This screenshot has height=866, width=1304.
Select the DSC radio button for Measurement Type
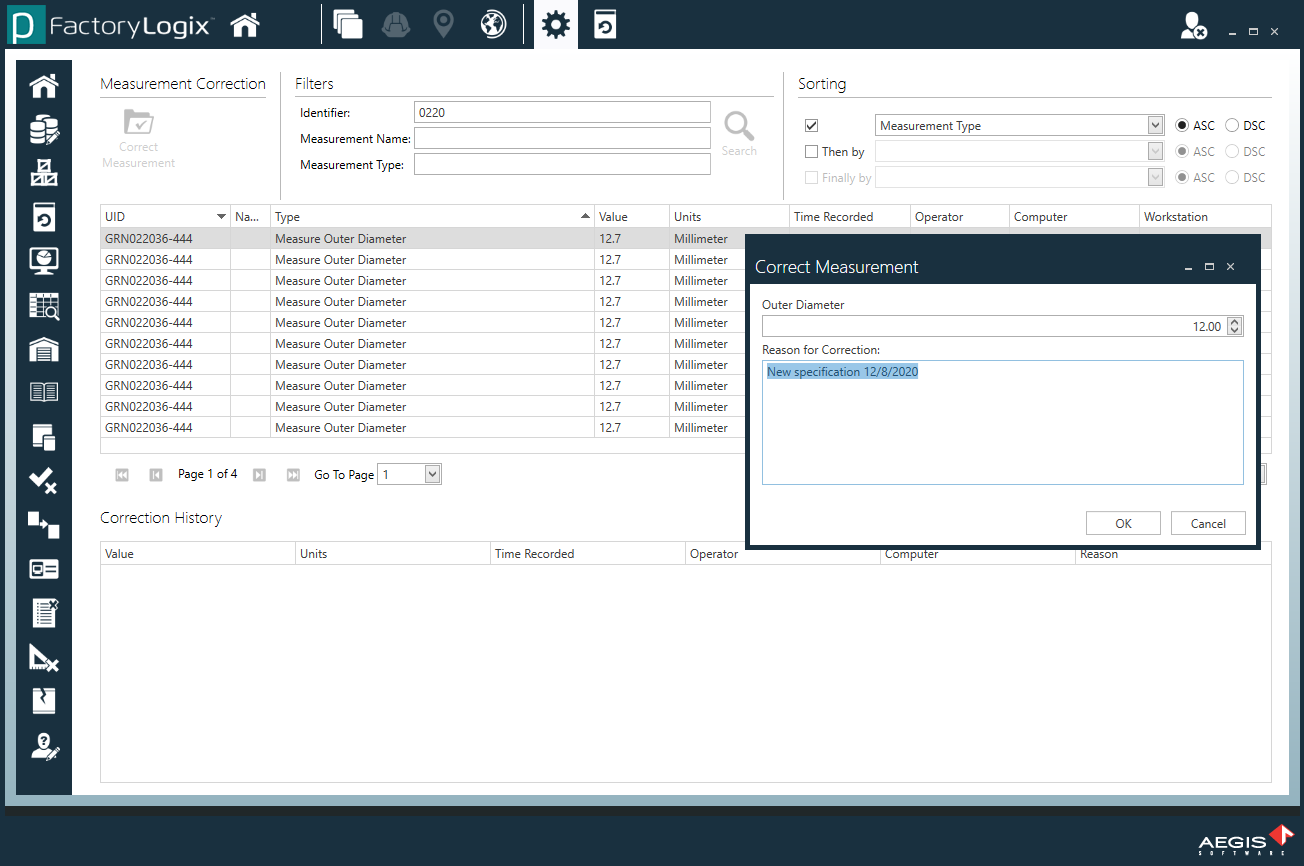pos(1232,126)
